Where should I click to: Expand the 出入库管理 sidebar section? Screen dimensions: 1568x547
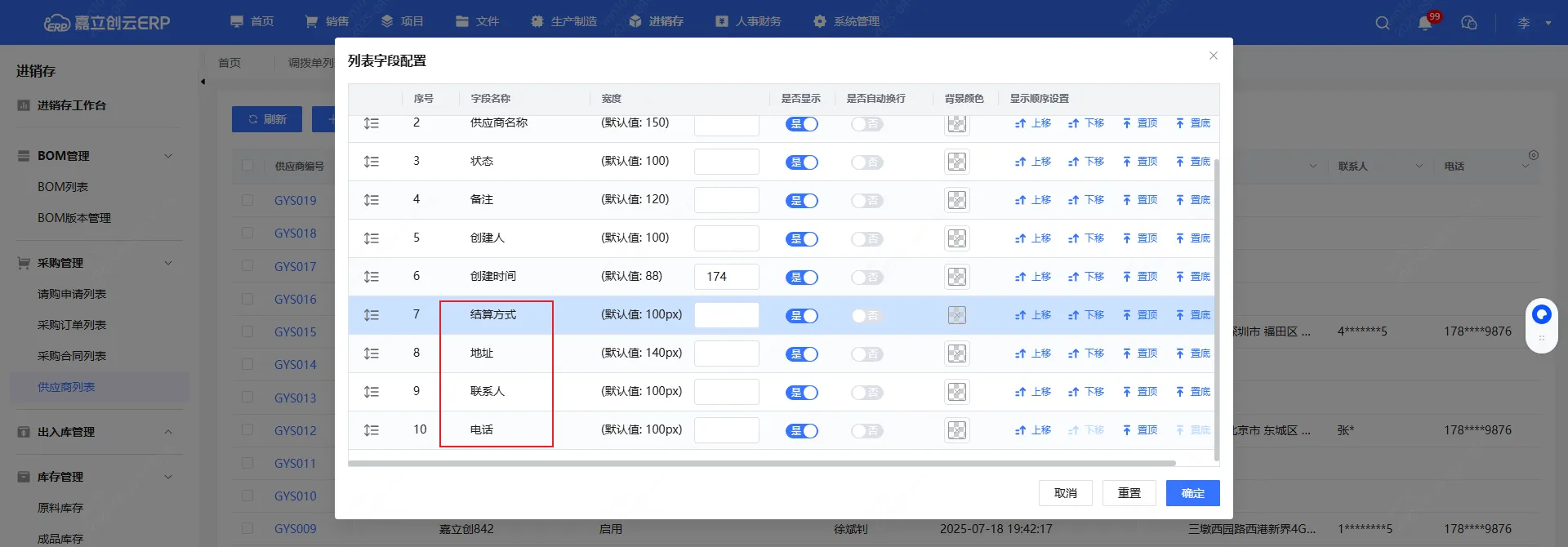click(168, 432)
